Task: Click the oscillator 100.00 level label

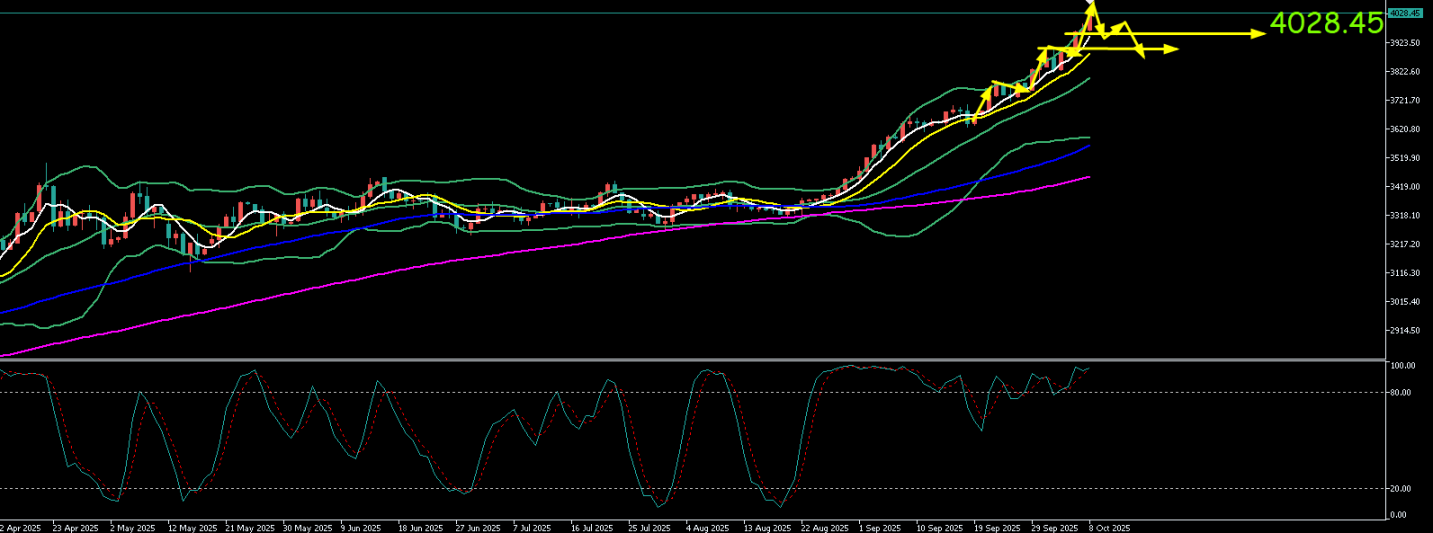Action: click(x=1402, y=366)
